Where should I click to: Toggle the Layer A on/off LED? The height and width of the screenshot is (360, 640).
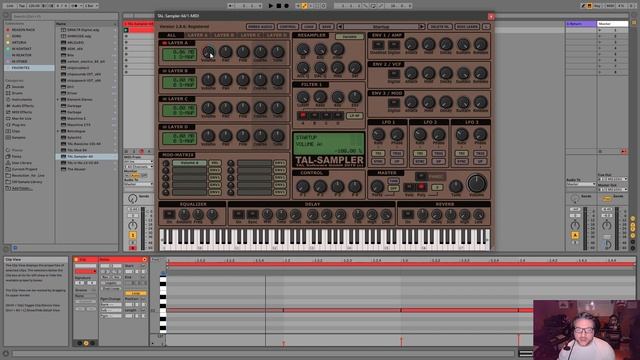[164, 43]
